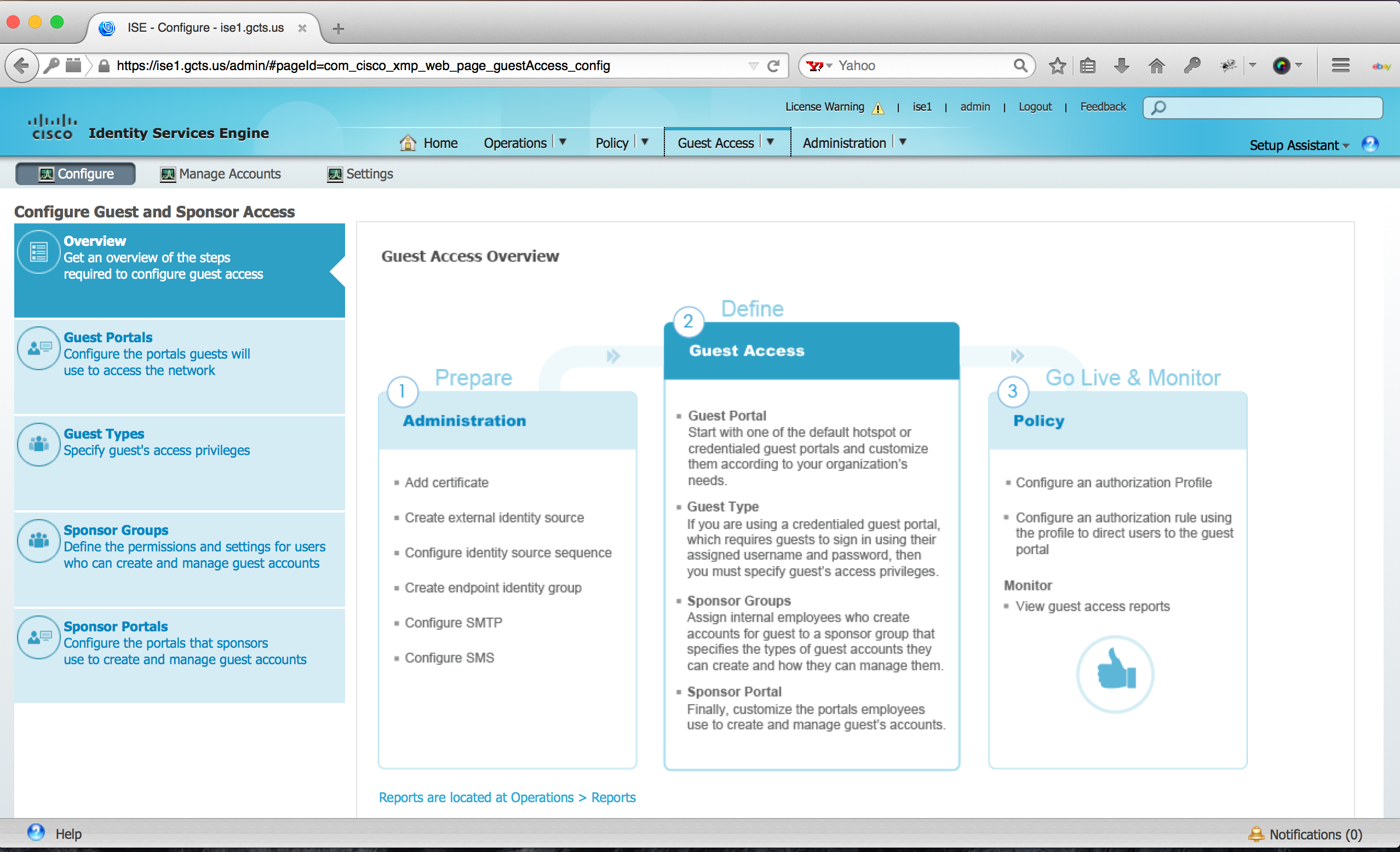The height and width of the screenshot is (852, 1400).
Task: Expand the Operations menu arrow
Action: [563, 142]
